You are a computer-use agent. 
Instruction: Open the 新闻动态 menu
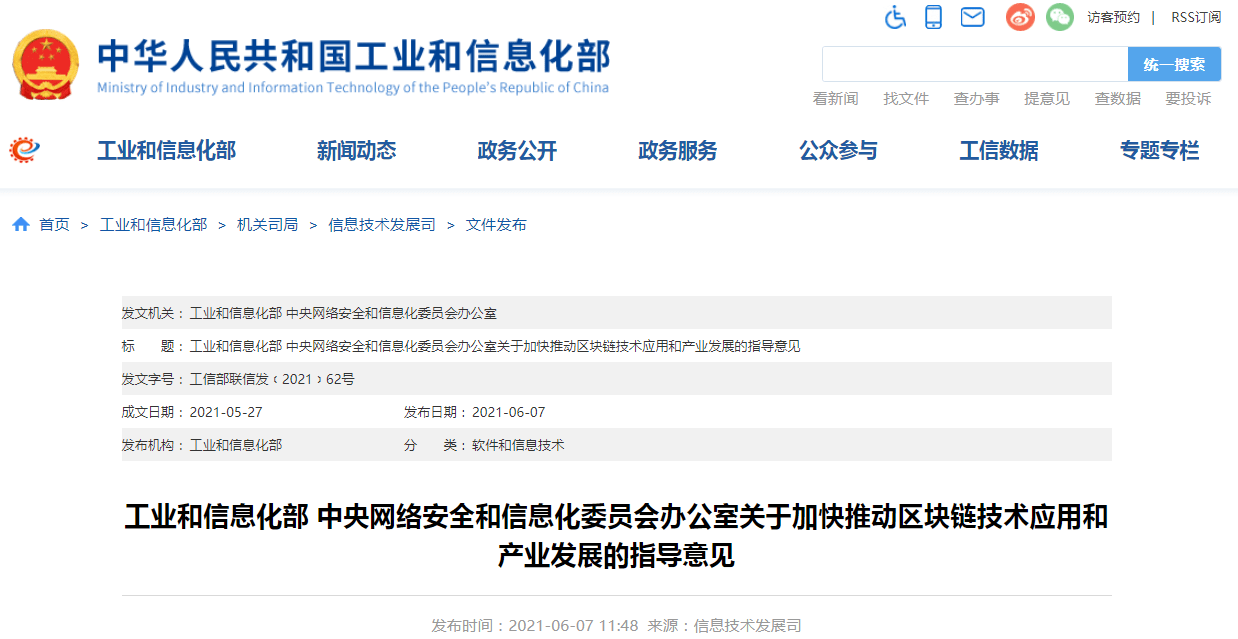click(356, 151)
